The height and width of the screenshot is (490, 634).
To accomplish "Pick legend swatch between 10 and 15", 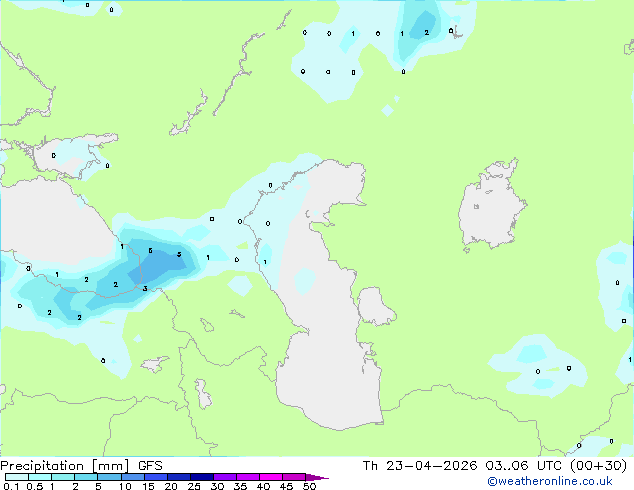I will 133,477.
